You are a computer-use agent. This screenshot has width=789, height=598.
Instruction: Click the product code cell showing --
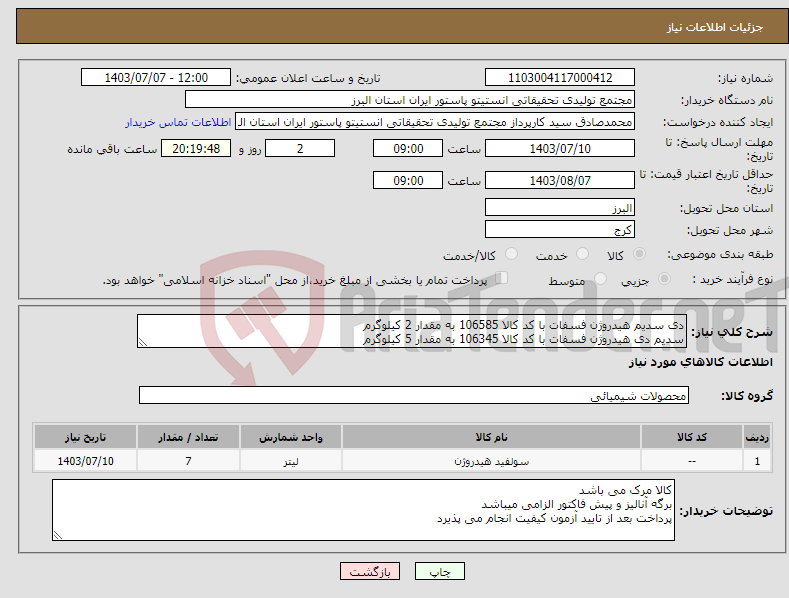coord(692,461)
